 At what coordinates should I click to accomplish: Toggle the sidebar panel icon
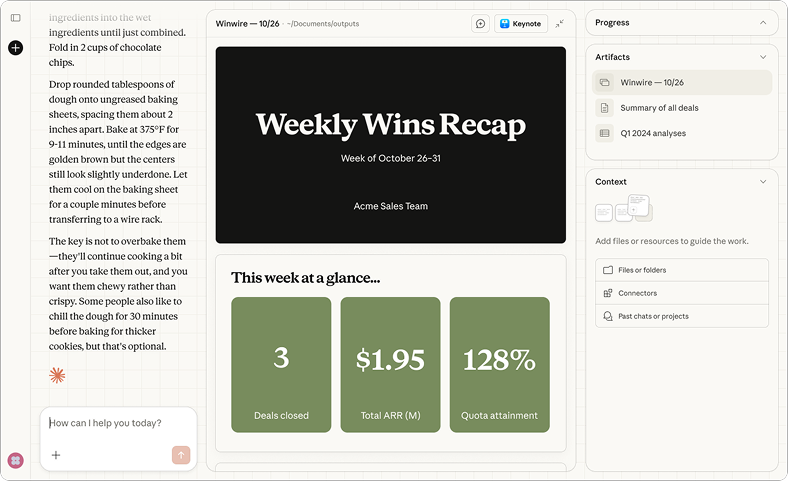(16, 18)
